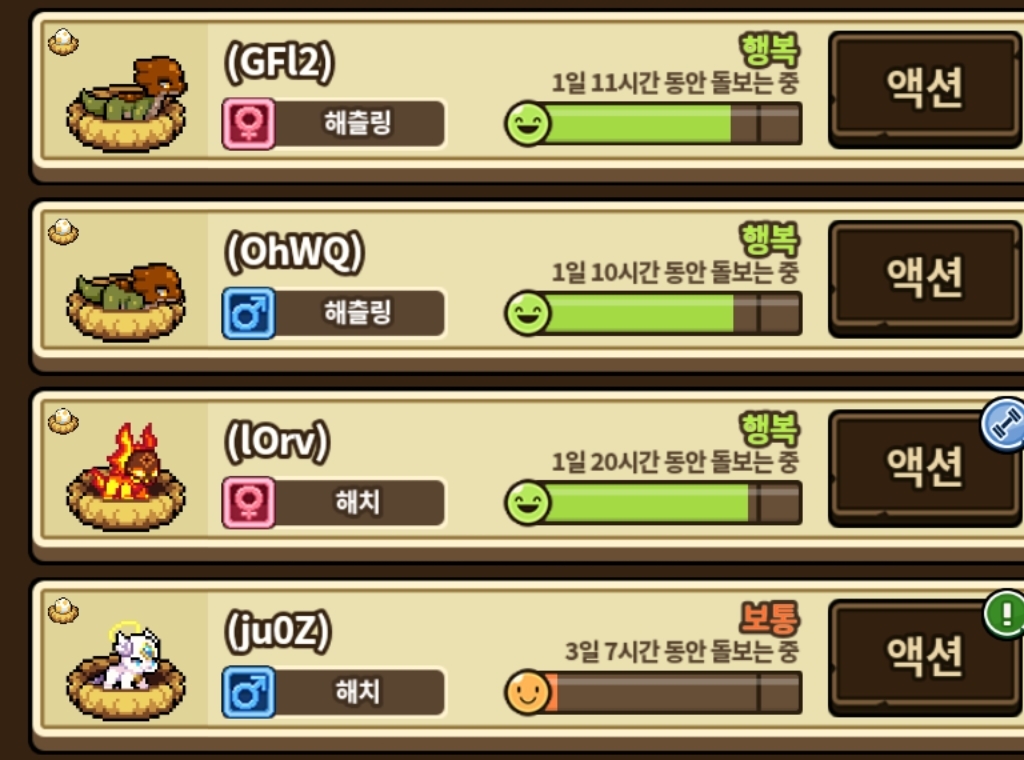Select the white ju0Z dragon thumbnail

tap(127, 671)
